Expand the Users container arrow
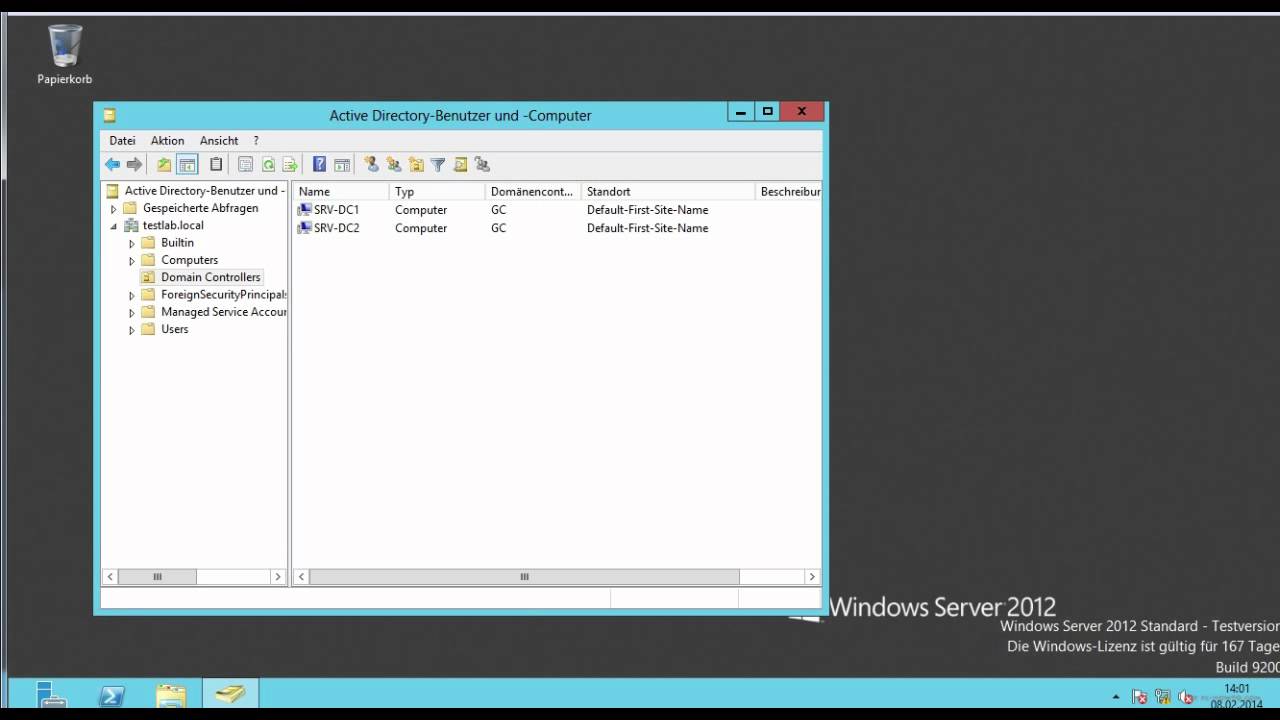Image resolution: width=1280 pixels, height=720 pixels. click(132, 330)
